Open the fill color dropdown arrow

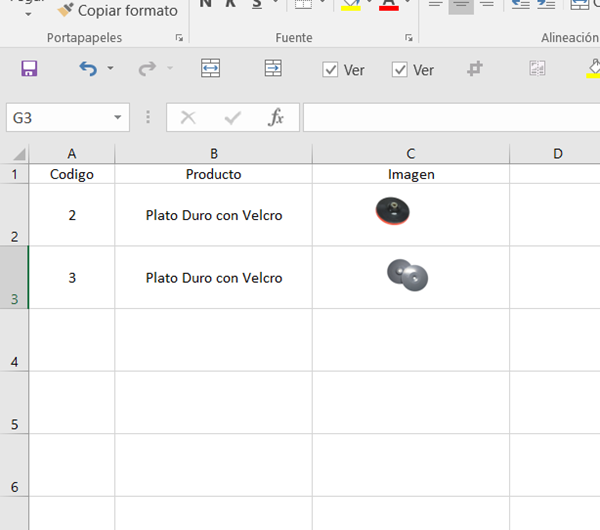point(369,2)
